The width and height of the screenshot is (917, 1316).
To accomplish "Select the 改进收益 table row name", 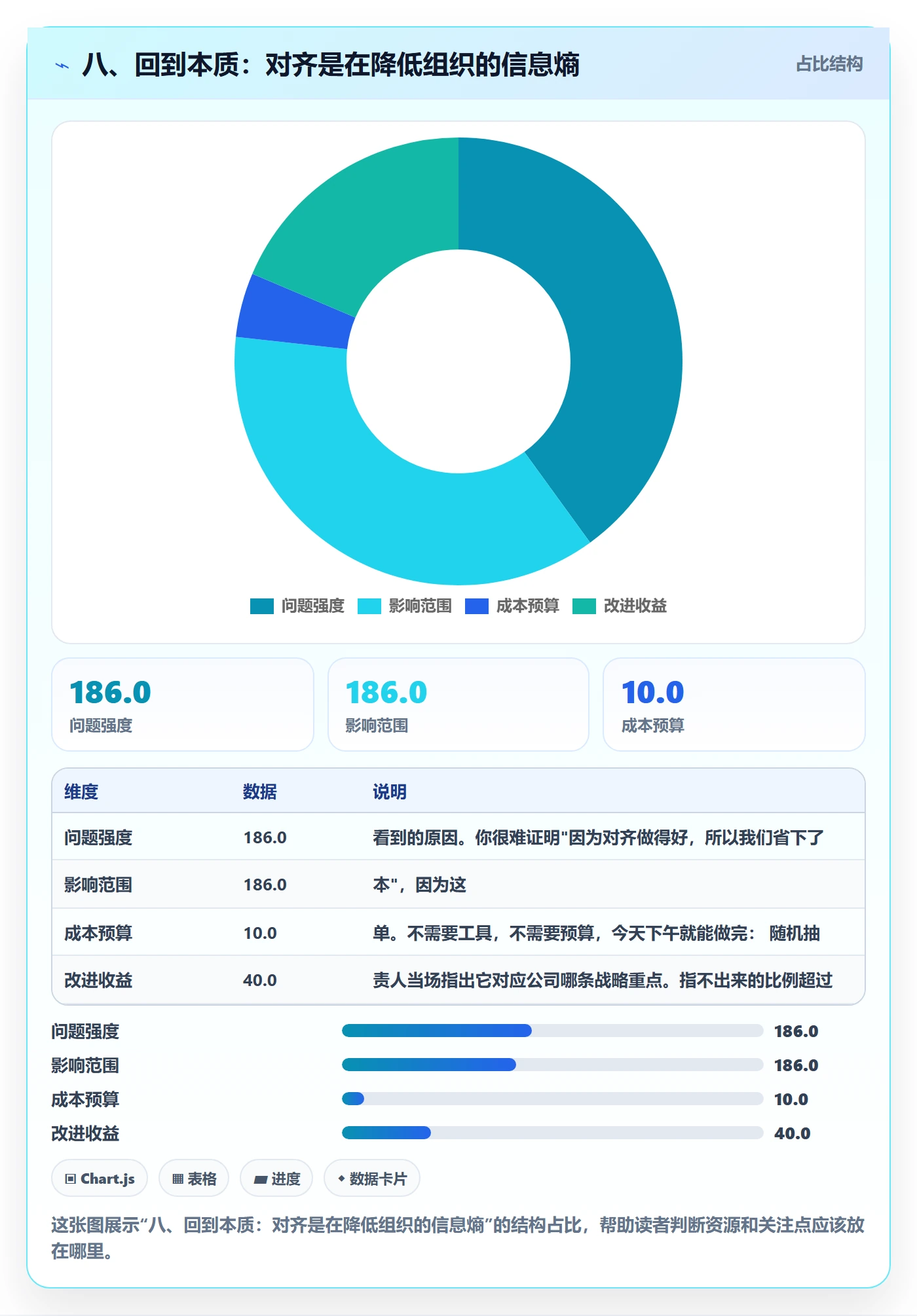I will point(98,980).
